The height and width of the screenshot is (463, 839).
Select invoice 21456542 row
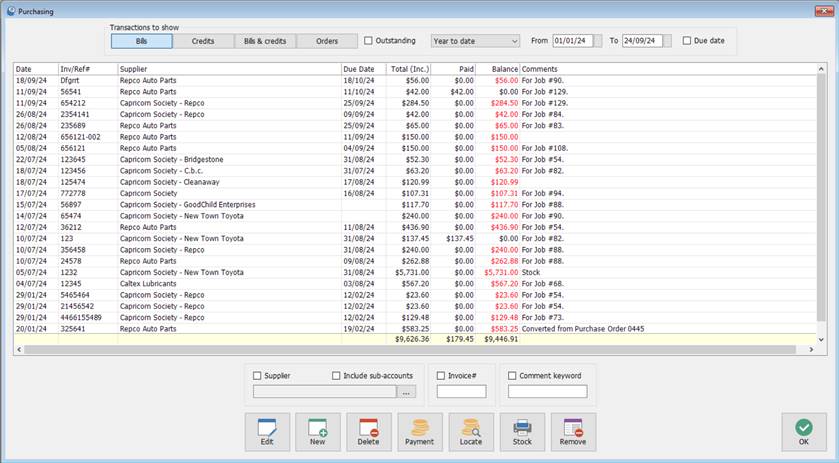point(416,306)
